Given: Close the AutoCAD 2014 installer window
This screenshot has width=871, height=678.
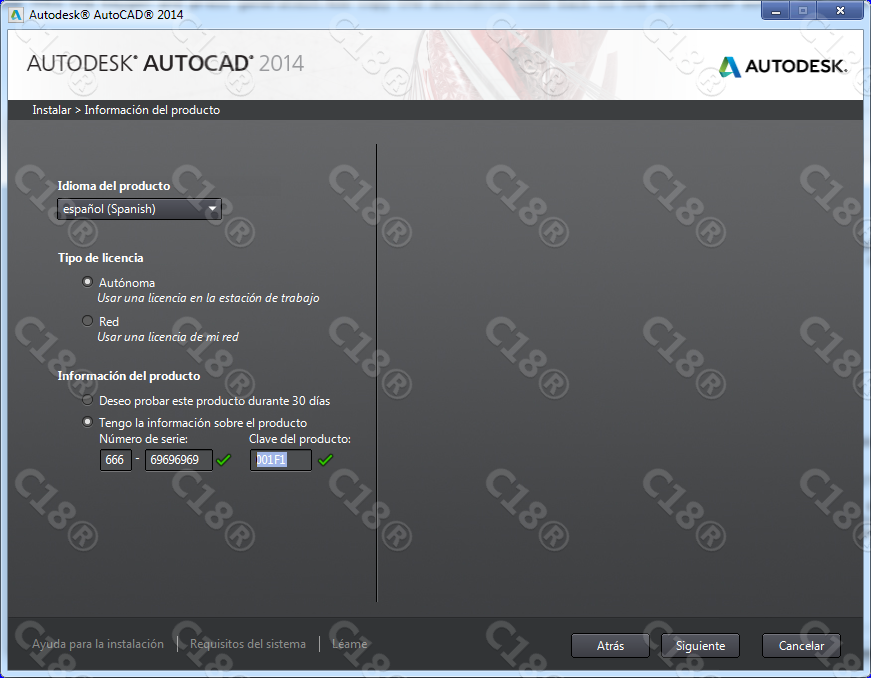Looking at the screenshot, I should point(840,11).
